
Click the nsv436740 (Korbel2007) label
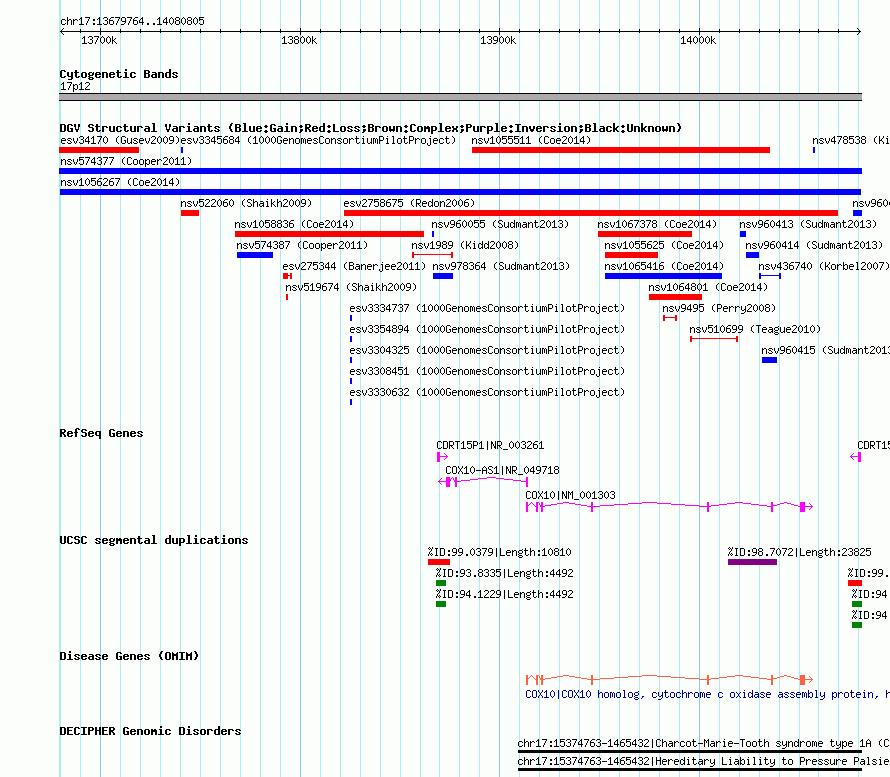click(x=824, y=266)
